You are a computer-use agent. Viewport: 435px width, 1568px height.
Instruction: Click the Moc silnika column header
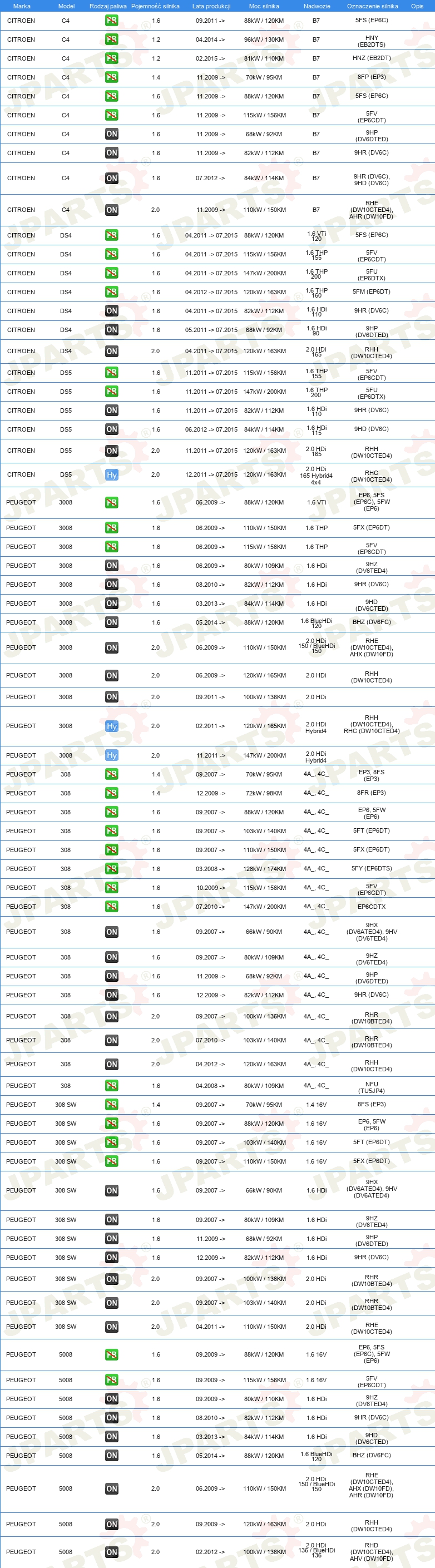[x=264, y=6]
